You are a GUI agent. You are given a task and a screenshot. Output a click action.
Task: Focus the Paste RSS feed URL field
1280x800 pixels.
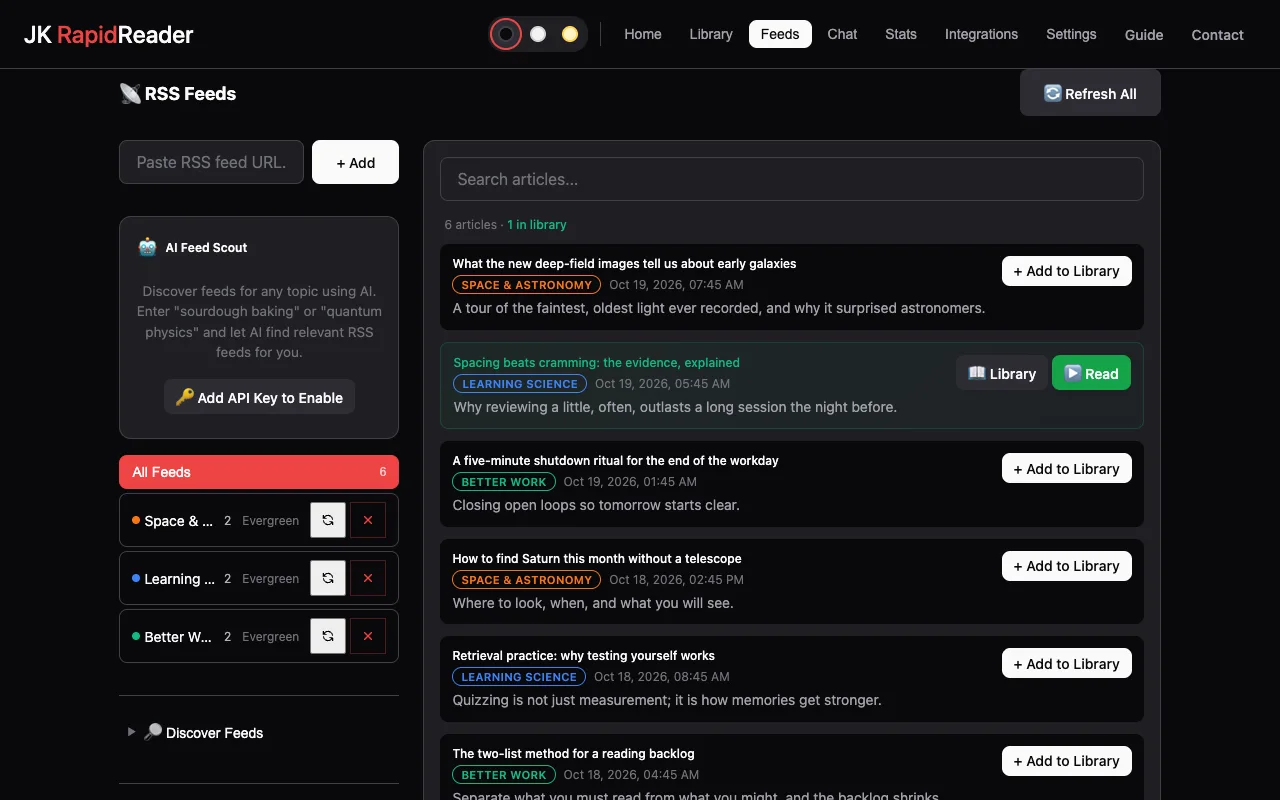coord(211,162)
